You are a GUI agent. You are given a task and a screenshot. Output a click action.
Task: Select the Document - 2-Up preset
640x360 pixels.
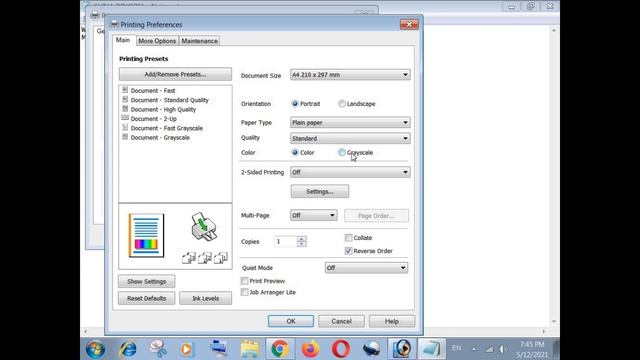pyautogui.click(x=153, y=119)
